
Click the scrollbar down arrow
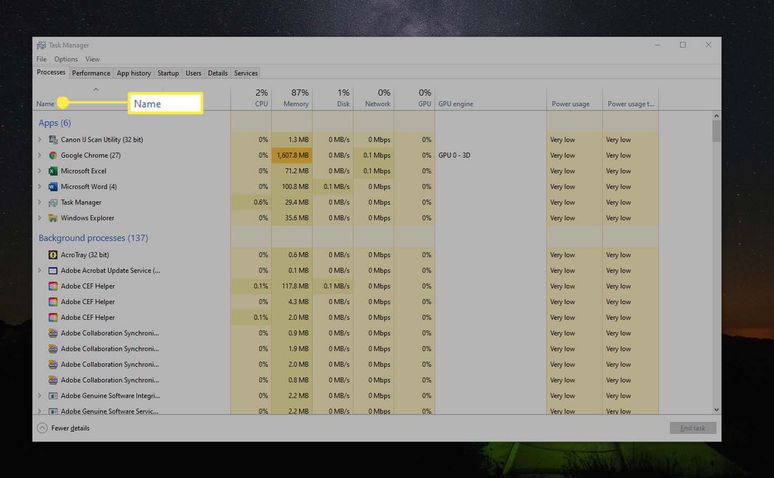pos(716,410)
